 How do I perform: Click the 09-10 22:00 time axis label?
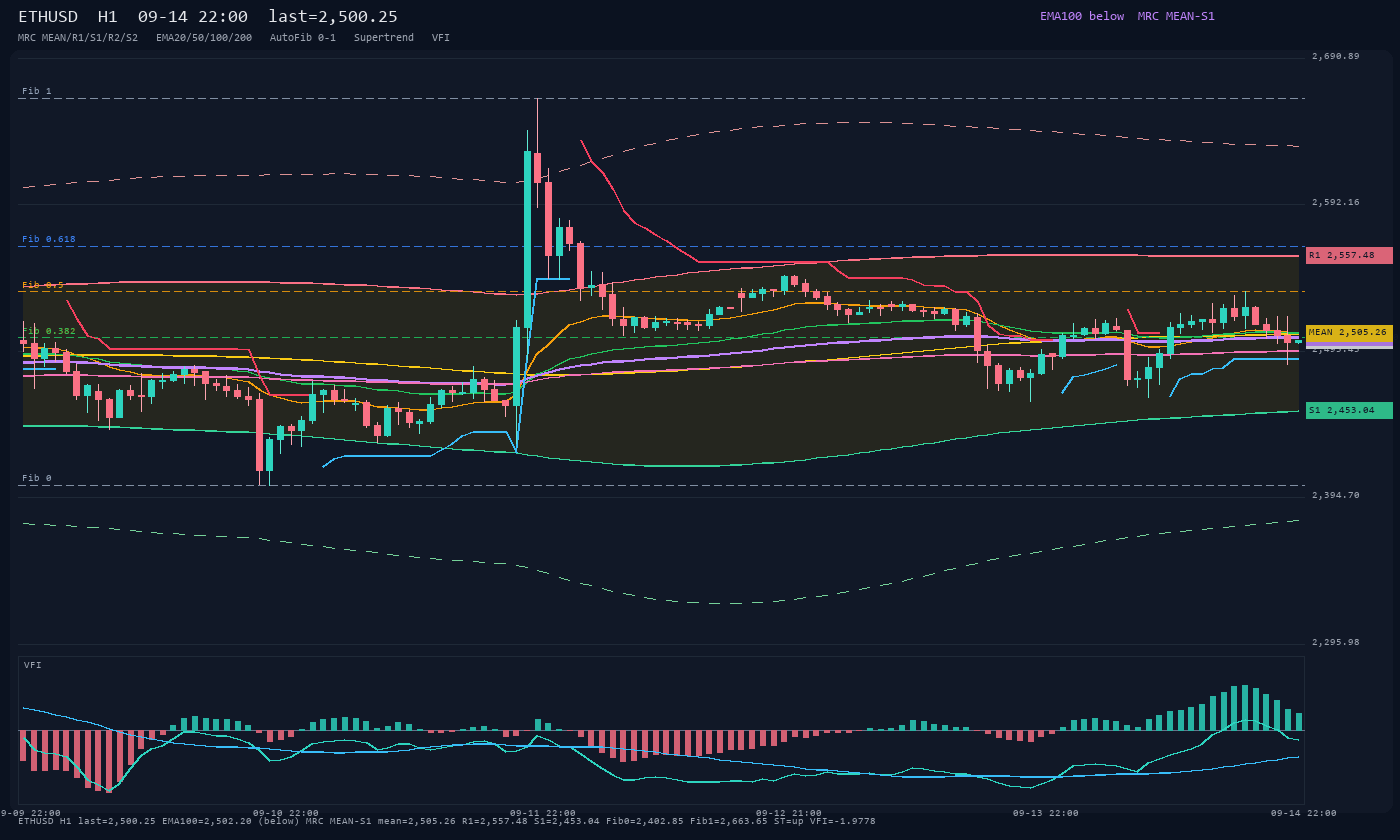pos(285,813)
